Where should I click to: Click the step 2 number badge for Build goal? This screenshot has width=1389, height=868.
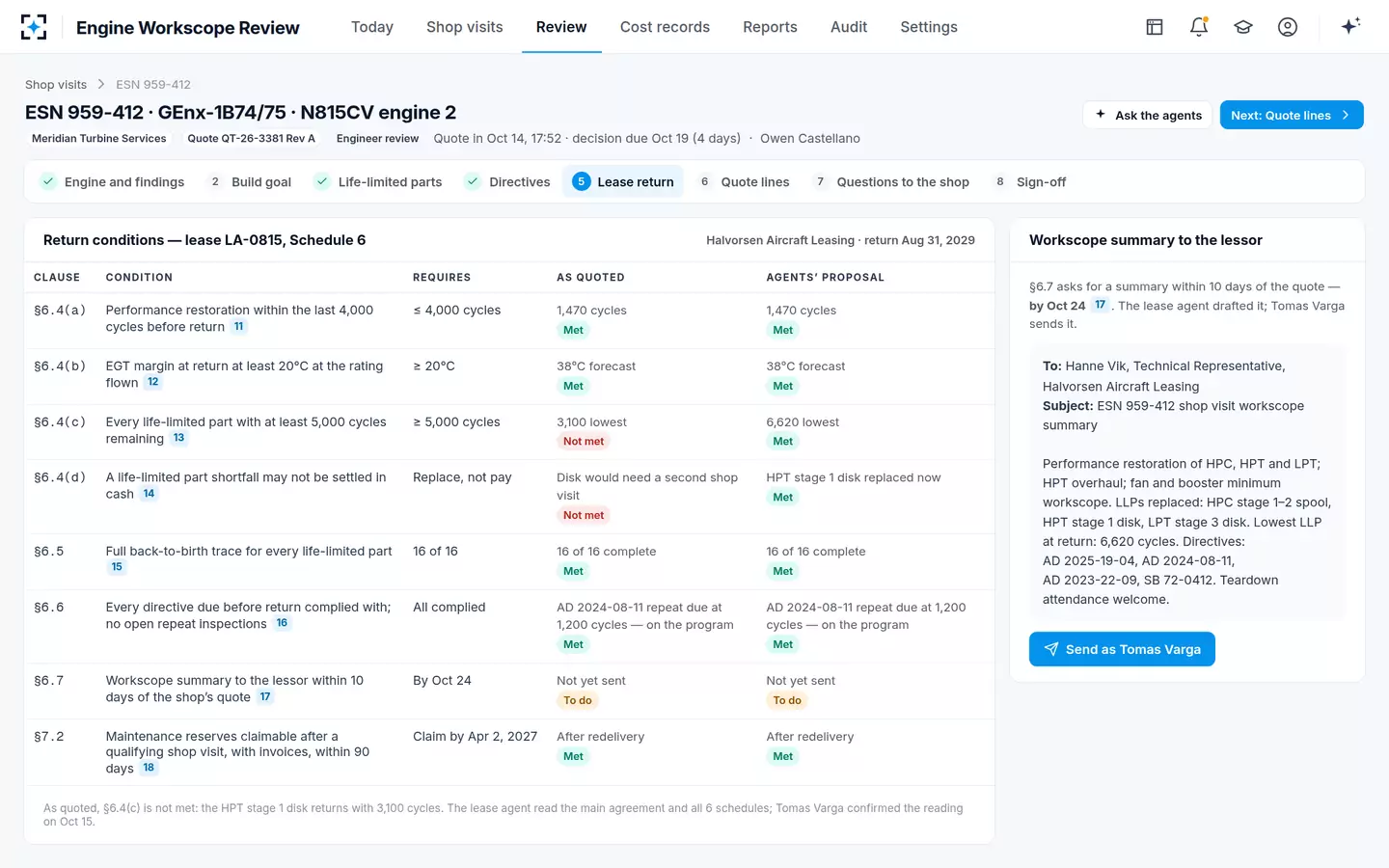[215, 181]
